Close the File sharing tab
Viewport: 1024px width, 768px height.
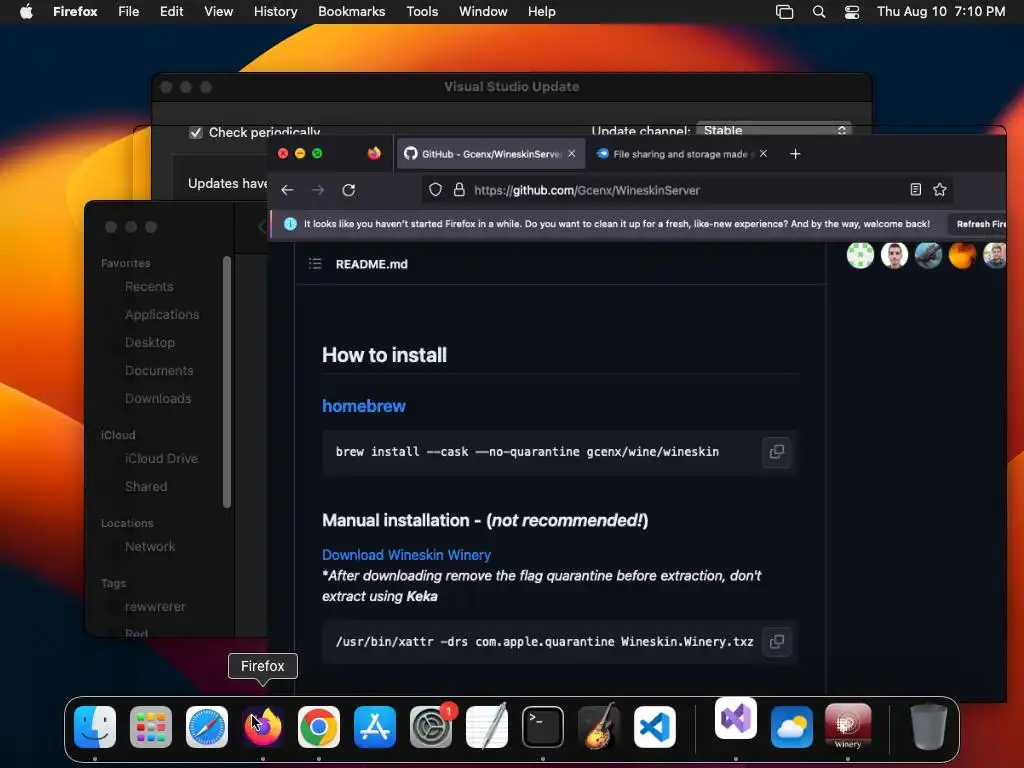[763, 153]
